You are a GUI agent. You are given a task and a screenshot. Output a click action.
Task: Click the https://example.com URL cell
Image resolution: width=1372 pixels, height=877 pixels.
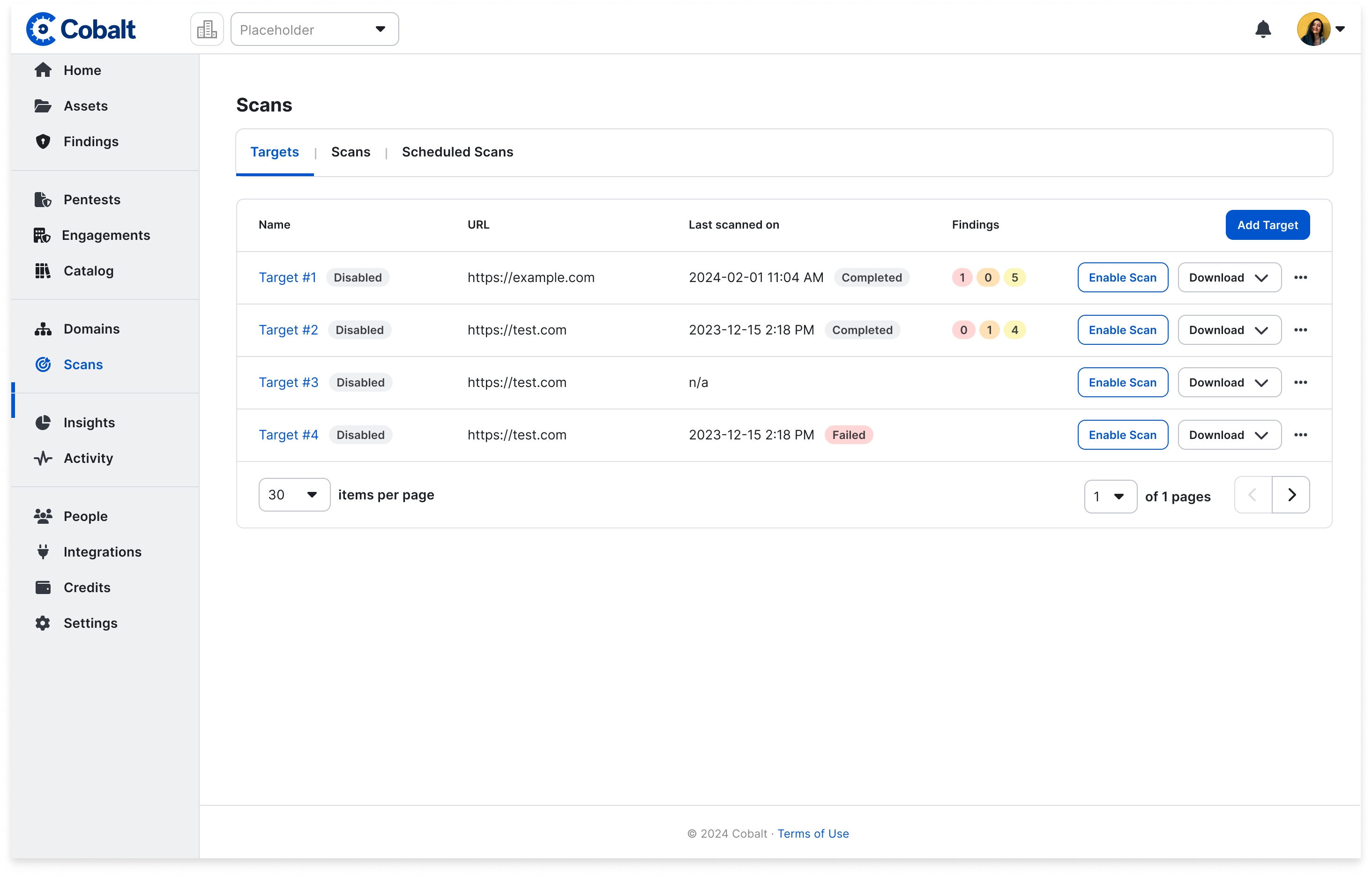click(x=531, y=277)
